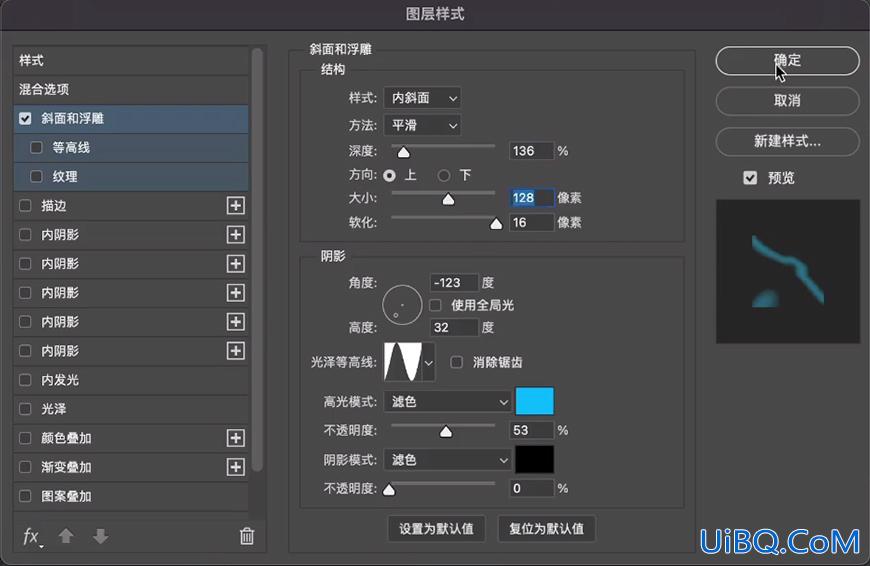Open the 光泽等高线 contour thumbnail
Screen dimensions: 870x566
click(403, 362)
